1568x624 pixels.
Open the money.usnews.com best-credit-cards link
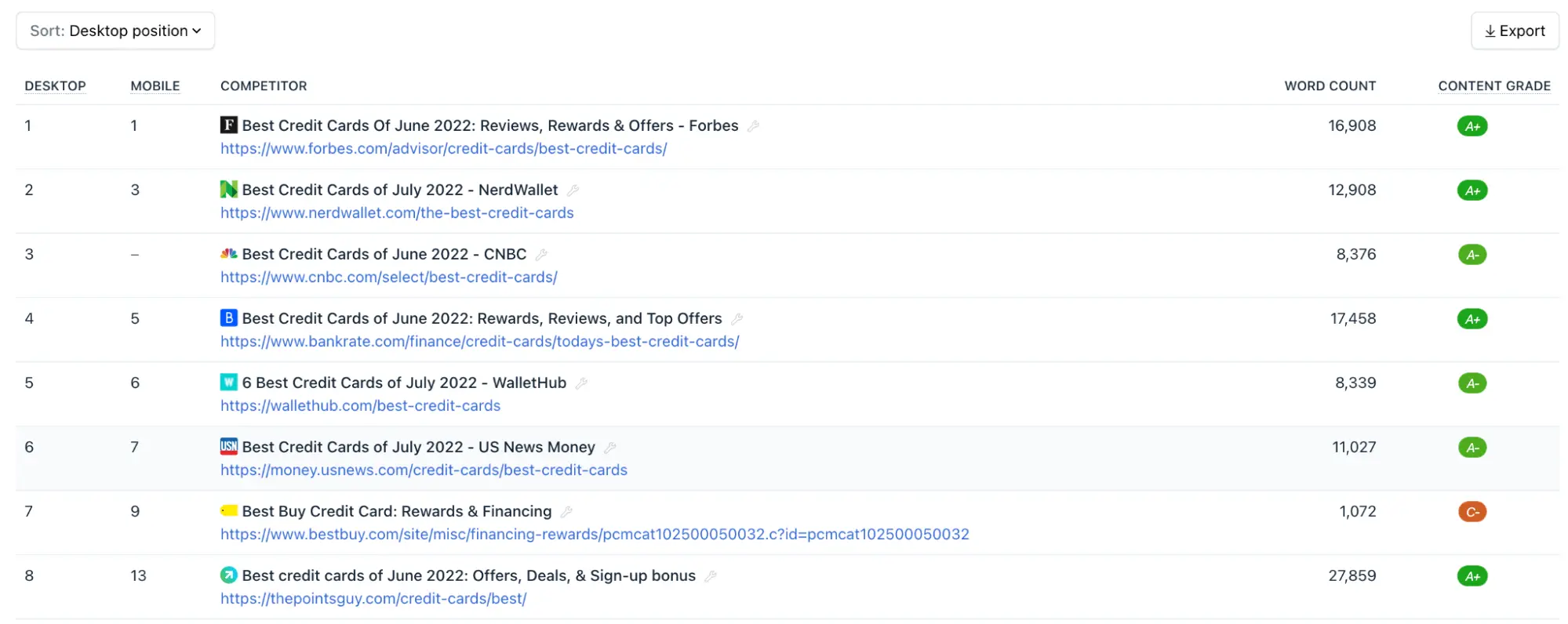click(x=424, y=470)
